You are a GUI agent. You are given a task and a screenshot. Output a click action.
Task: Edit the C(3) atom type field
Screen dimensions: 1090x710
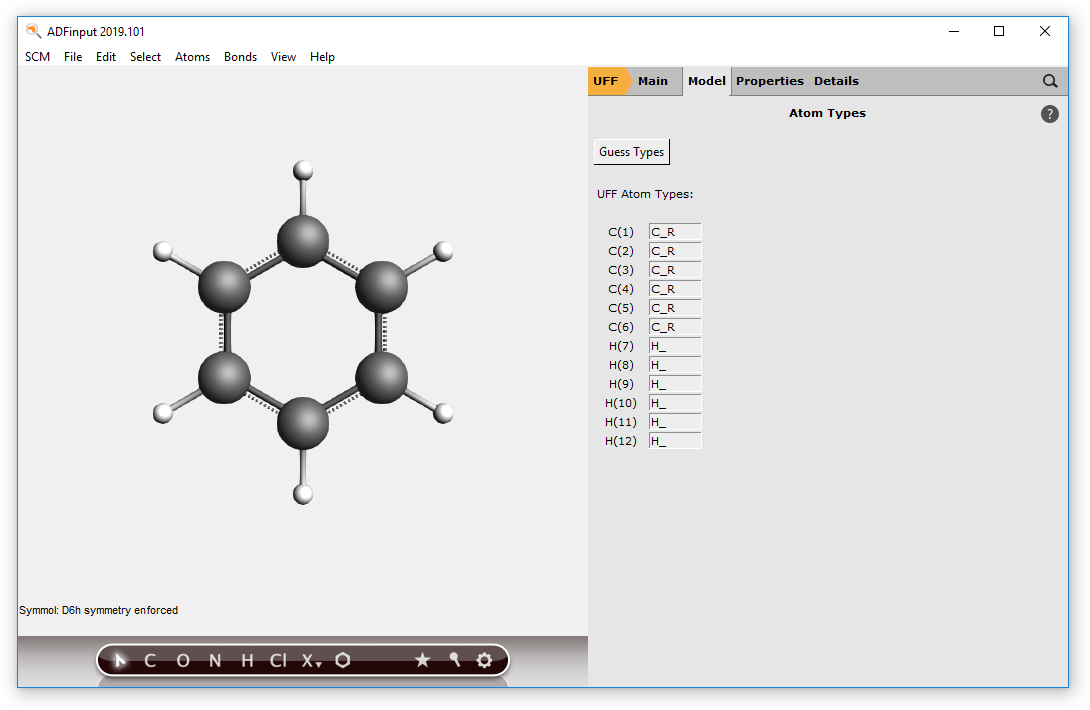(675, 270)
